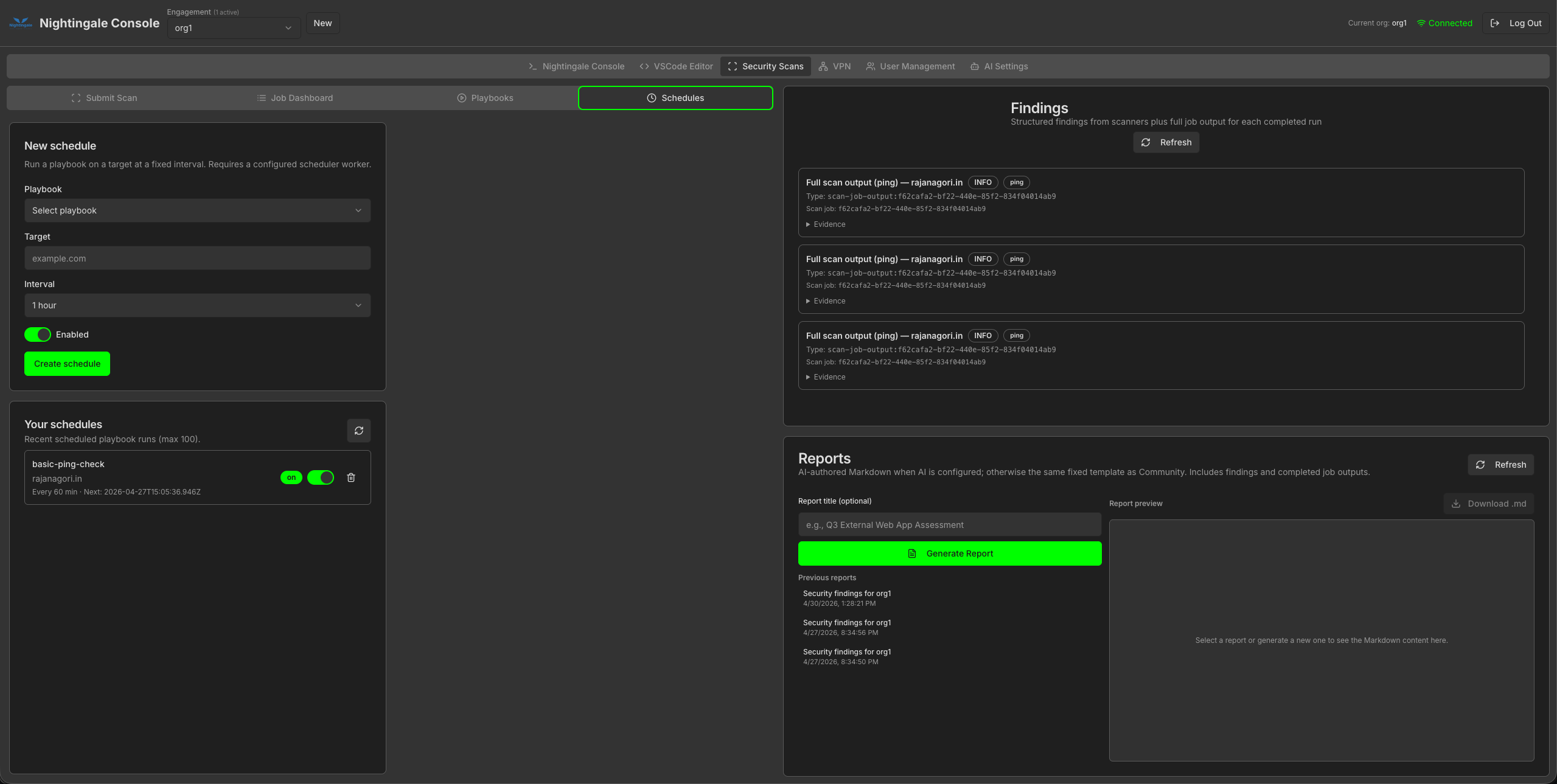Click the Report preview pane
Screen dimensions: 1557x784
(1322, 640)
